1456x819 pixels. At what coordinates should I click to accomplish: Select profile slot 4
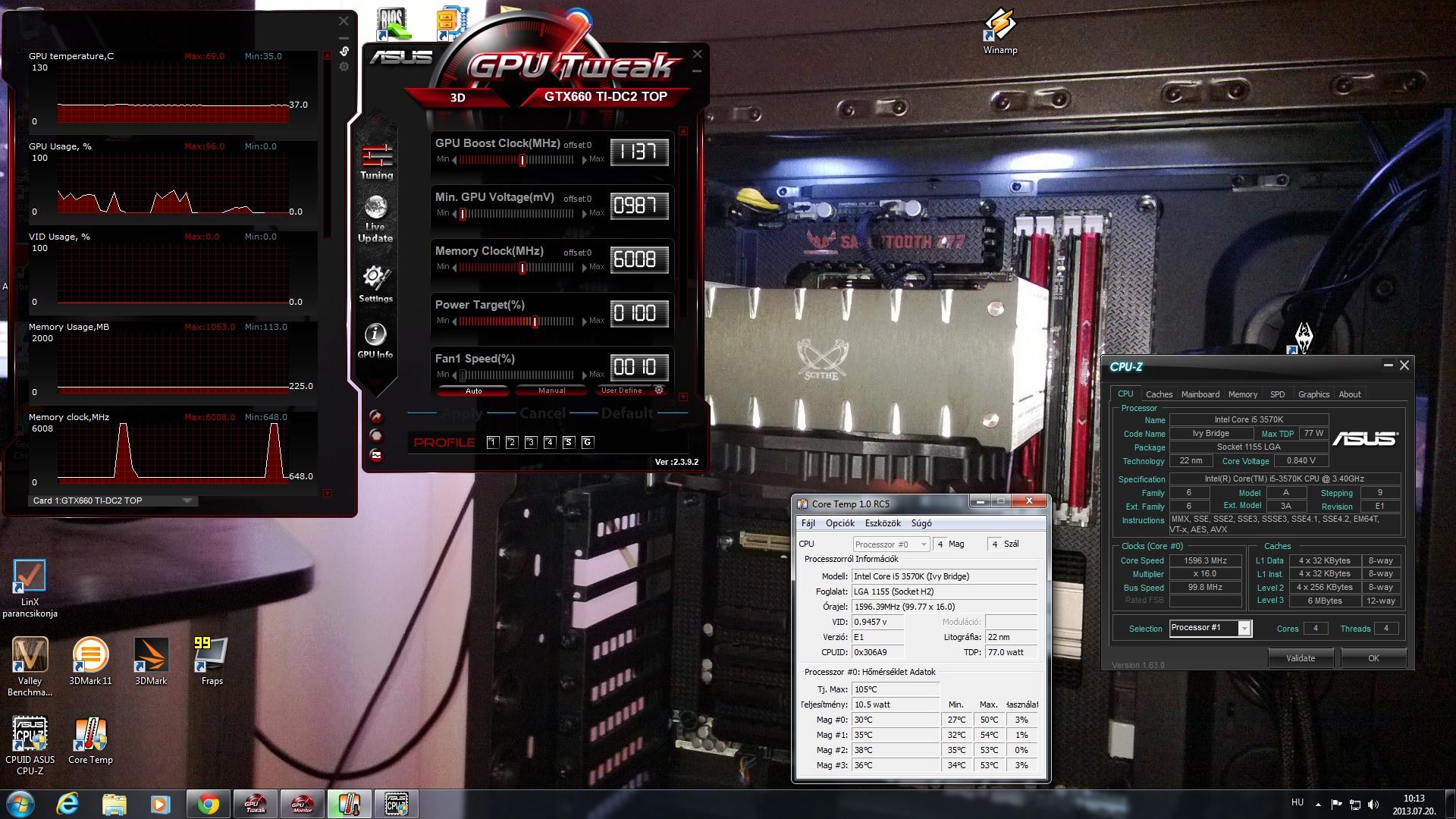click(550, 442)
